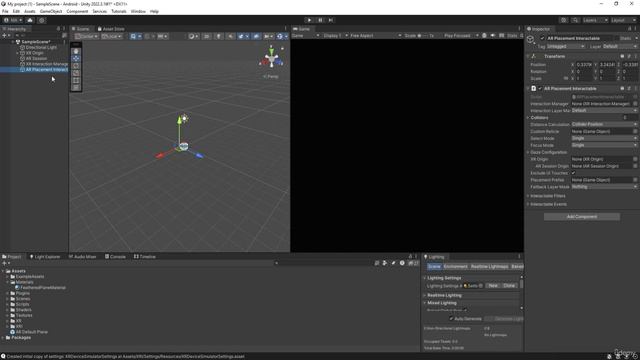The height and width of the screenshot is (360, 640).
Task: Select the Move tool in Scene overlay
Action: (x=76, y=59)
